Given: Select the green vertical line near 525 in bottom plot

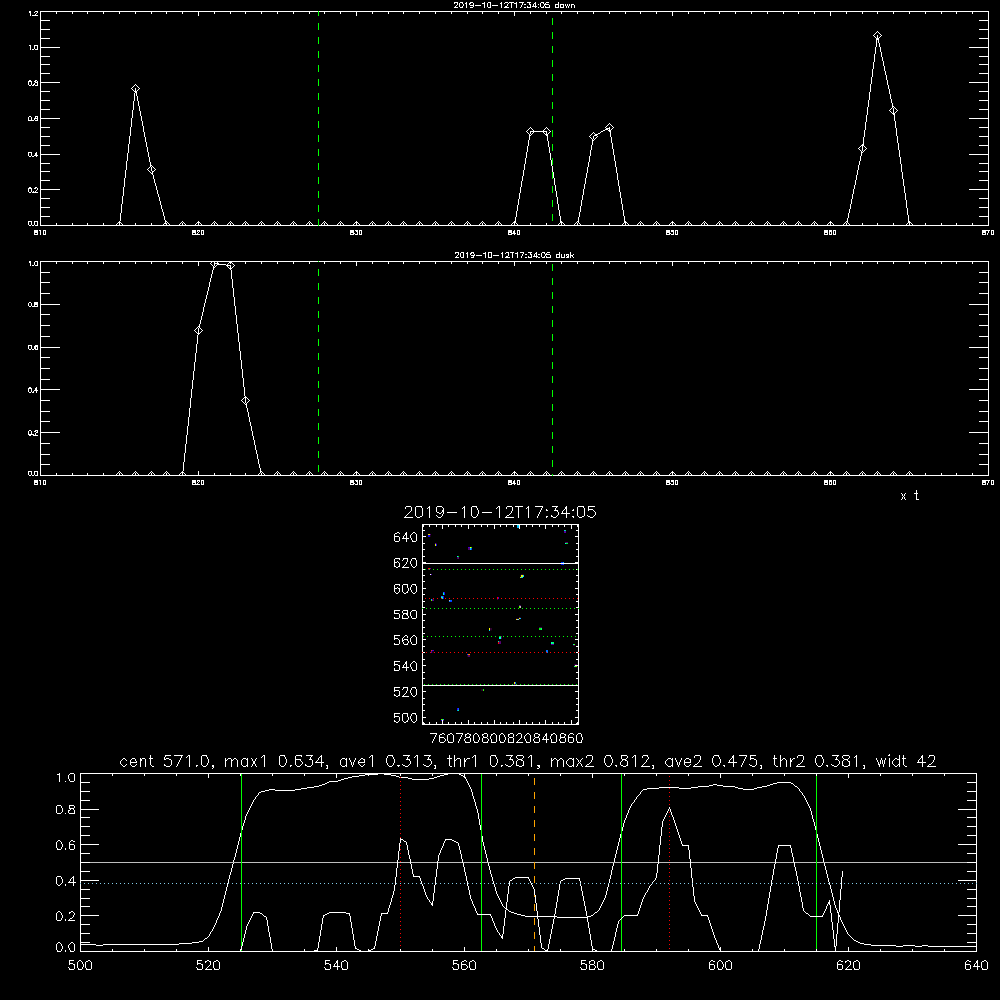Looking at the screenshot, I should tap(242, 861).
